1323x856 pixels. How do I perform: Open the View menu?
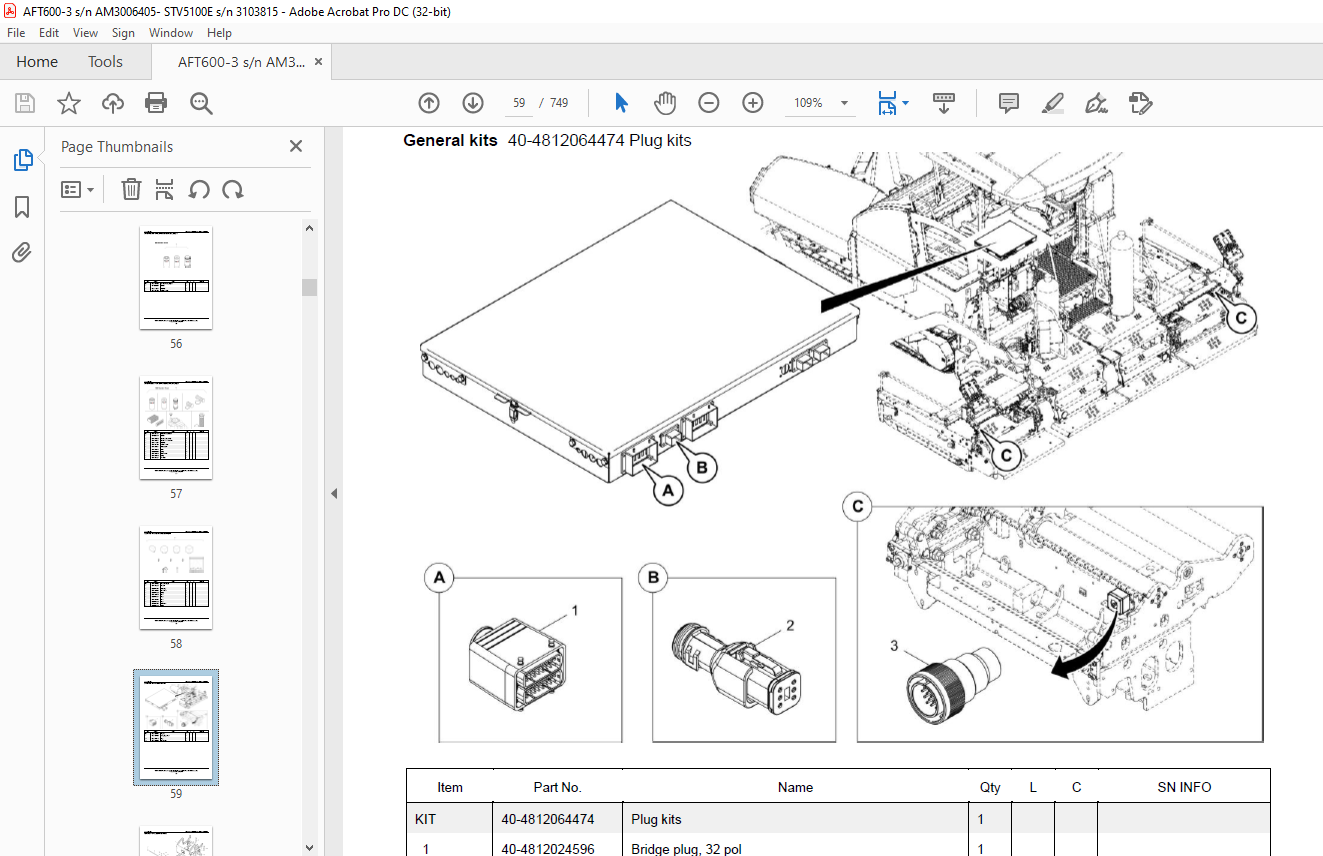point(85,33)
